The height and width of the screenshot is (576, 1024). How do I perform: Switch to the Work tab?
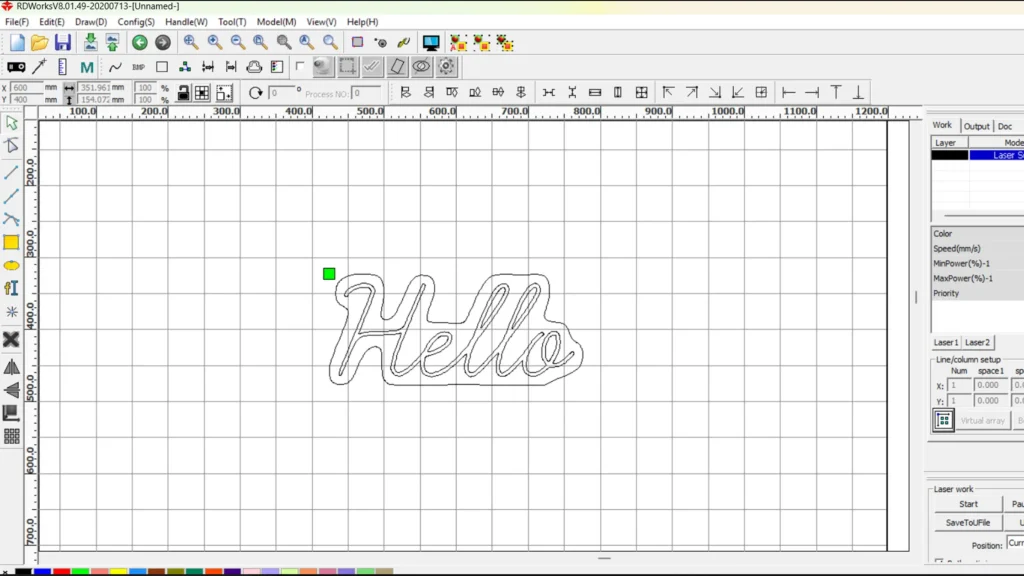pyautogui.click(x=942, y=125)
